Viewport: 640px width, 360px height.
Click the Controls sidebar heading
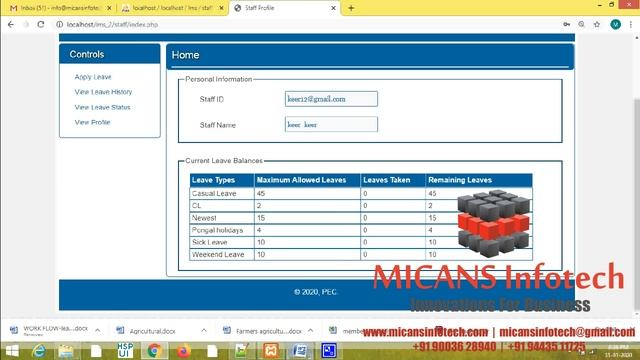point(87,54)
